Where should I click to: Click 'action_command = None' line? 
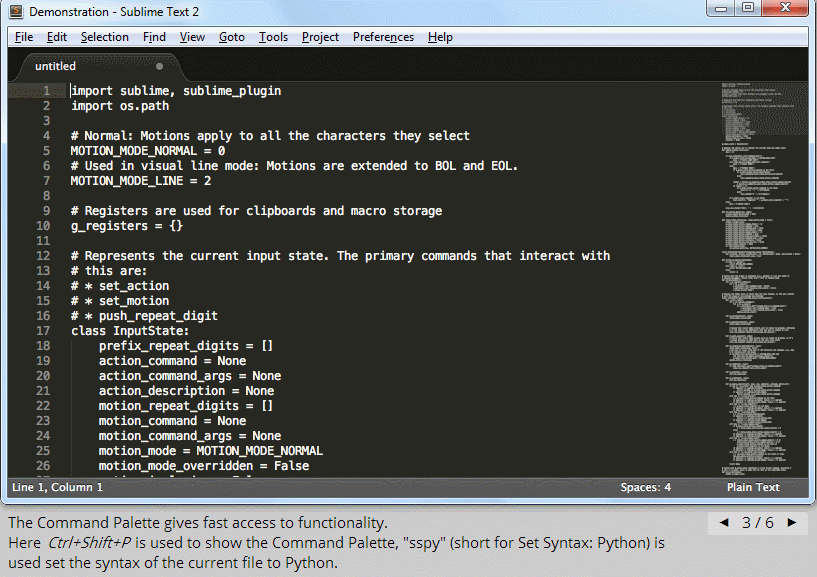(x=172, y=361)
